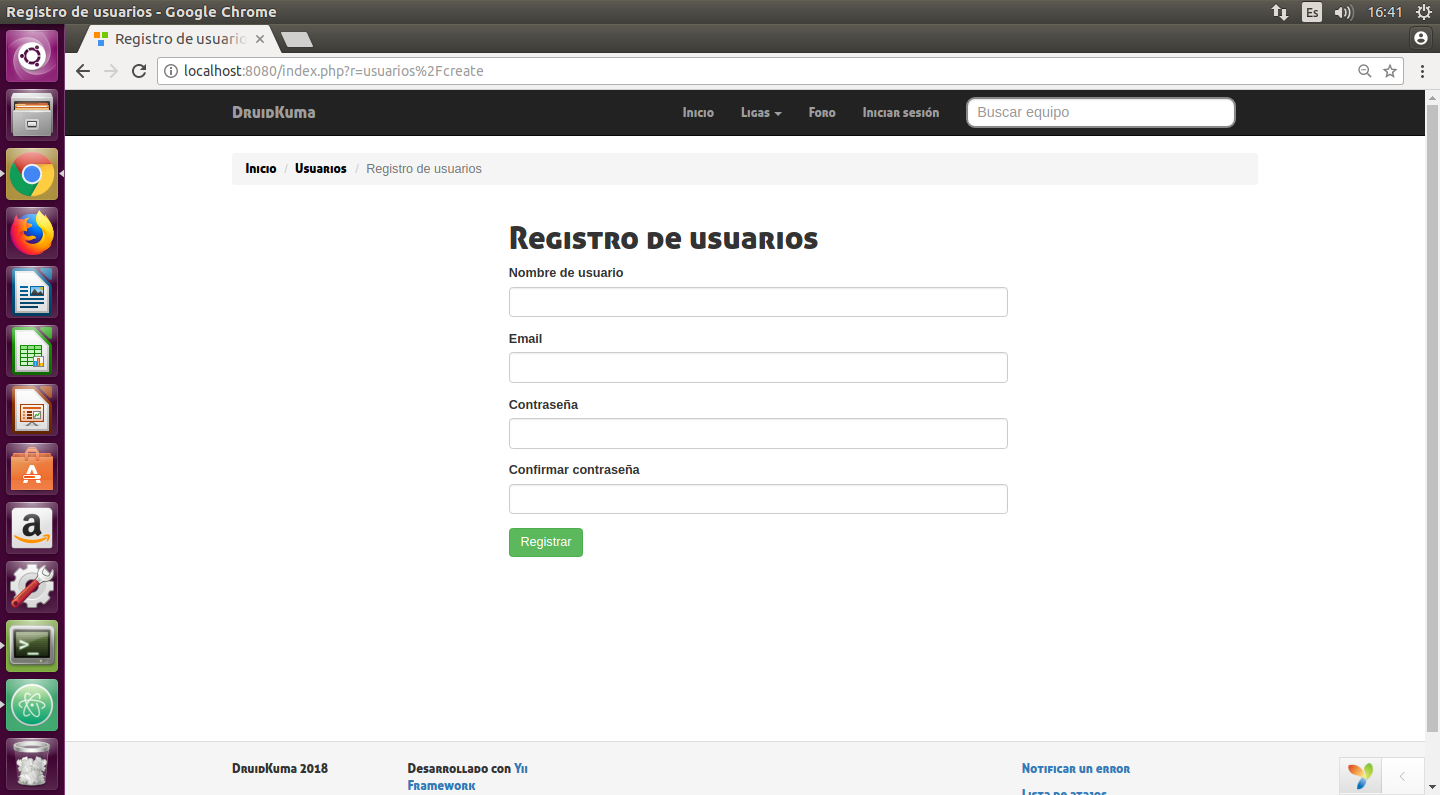Viewport: 1440px width, 795px height.
Task: Open the Yii Framework footer link
Action: tap(467, 777)
